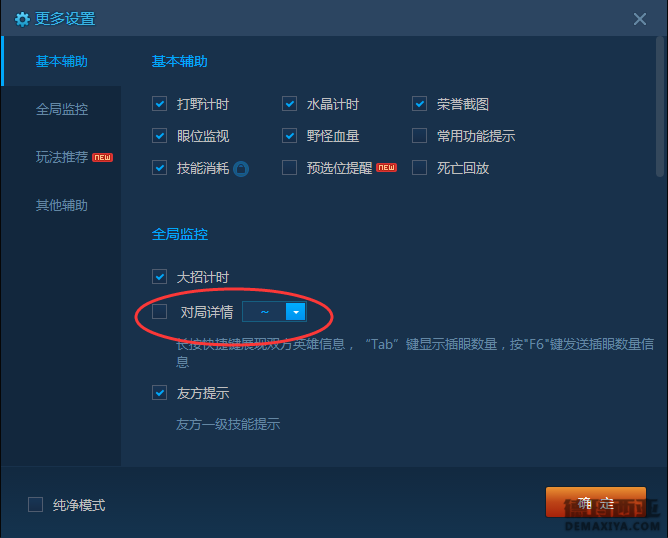Image resolution: width=668 pixels, height=538 pixels.
Task: Disable the 荣誉截图 option
Action: 419,104
